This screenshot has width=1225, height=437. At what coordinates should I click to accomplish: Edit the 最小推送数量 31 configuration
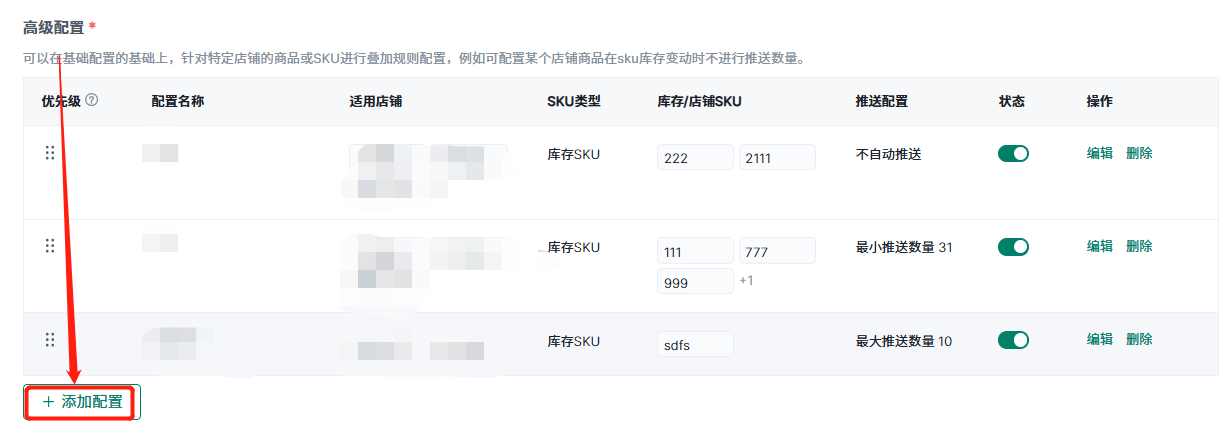coord(1100,246)
